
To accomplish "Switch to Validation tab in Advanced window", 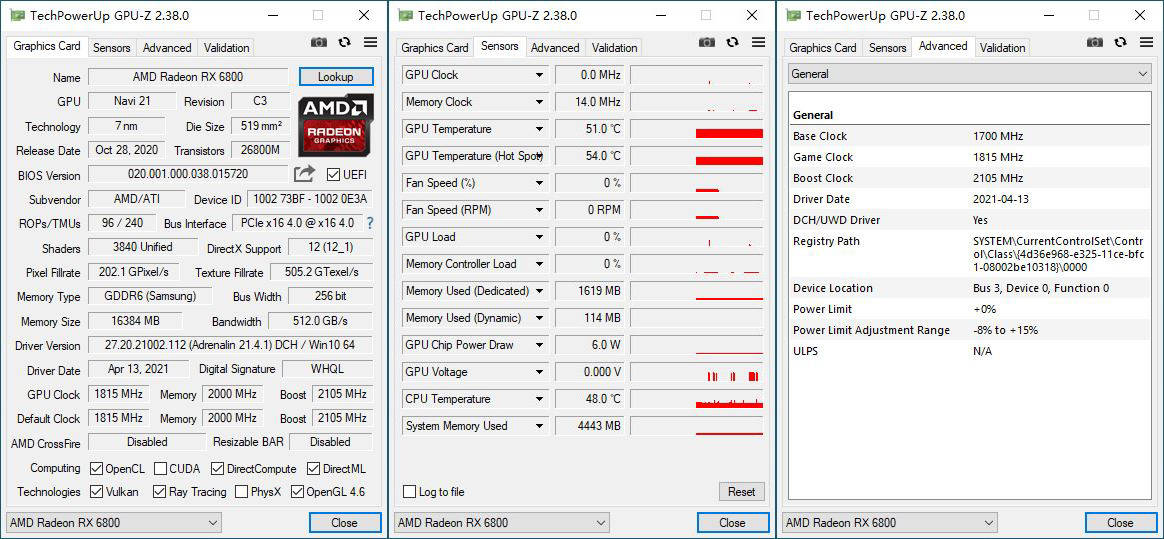I will [1002, 48].
